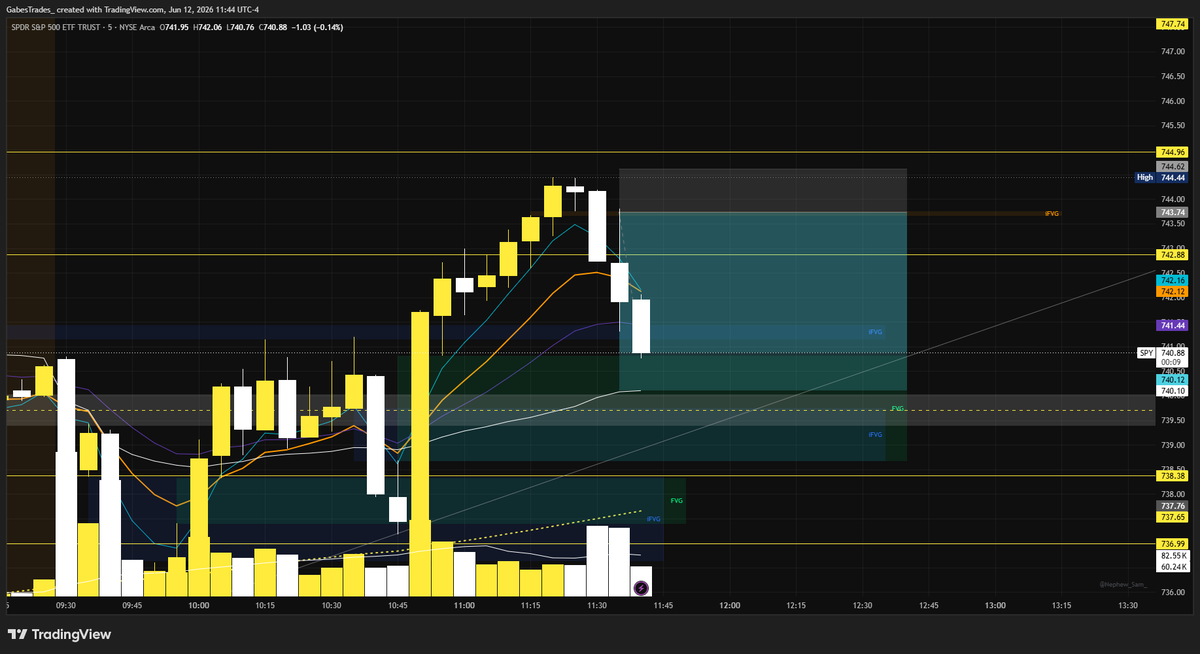Open the purple lightning event icon

click(641, 586)
